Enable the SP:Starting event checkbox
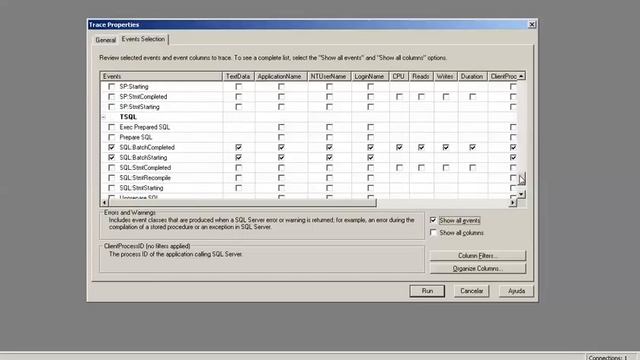The height and width of the screenshot is (360, 640). [x=111, y=87]
